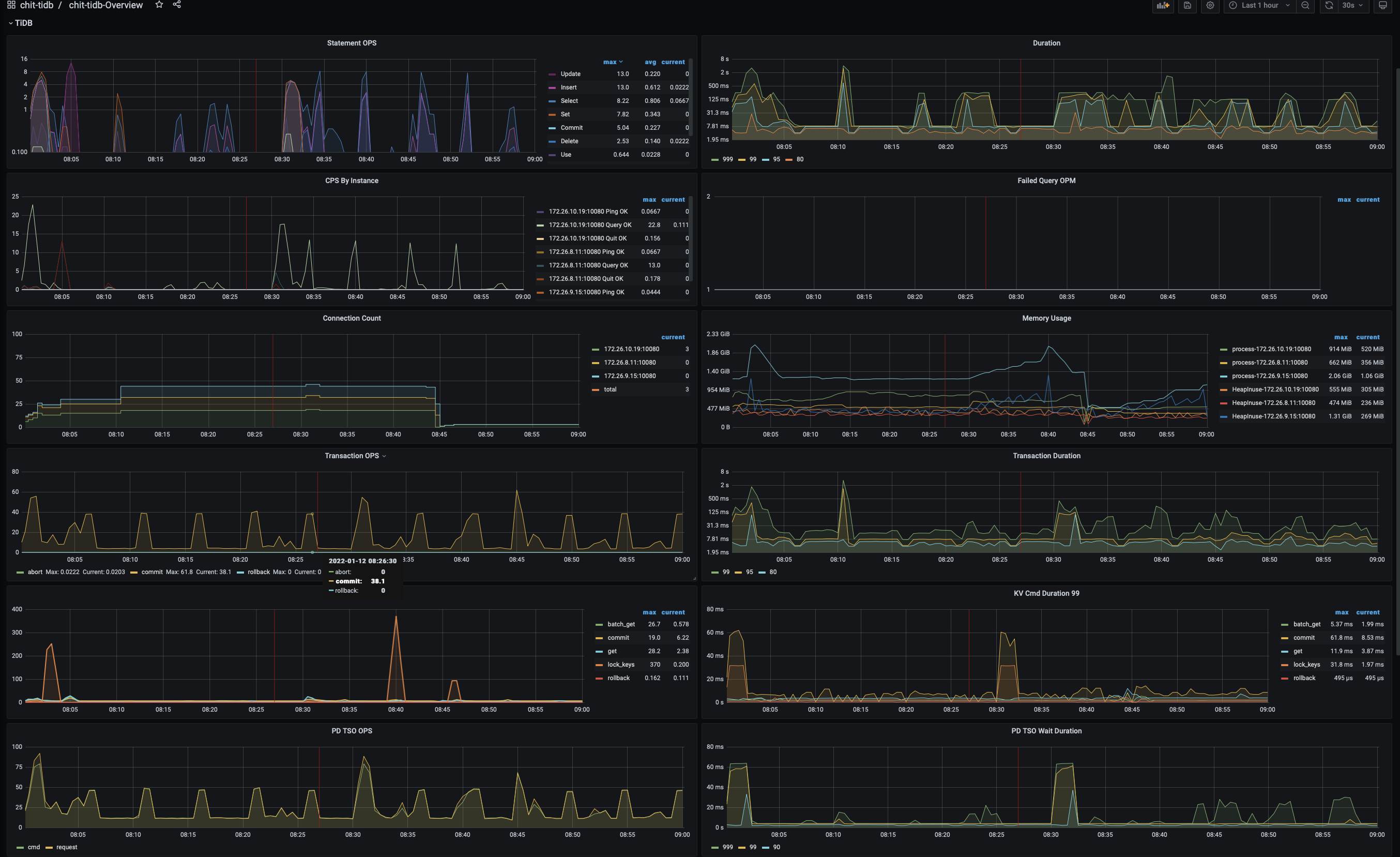Star the chit-tidb-Overview dashboard
Image resolution: width=1400 pixels, height=857 pixels.
(x=159, y=5)
